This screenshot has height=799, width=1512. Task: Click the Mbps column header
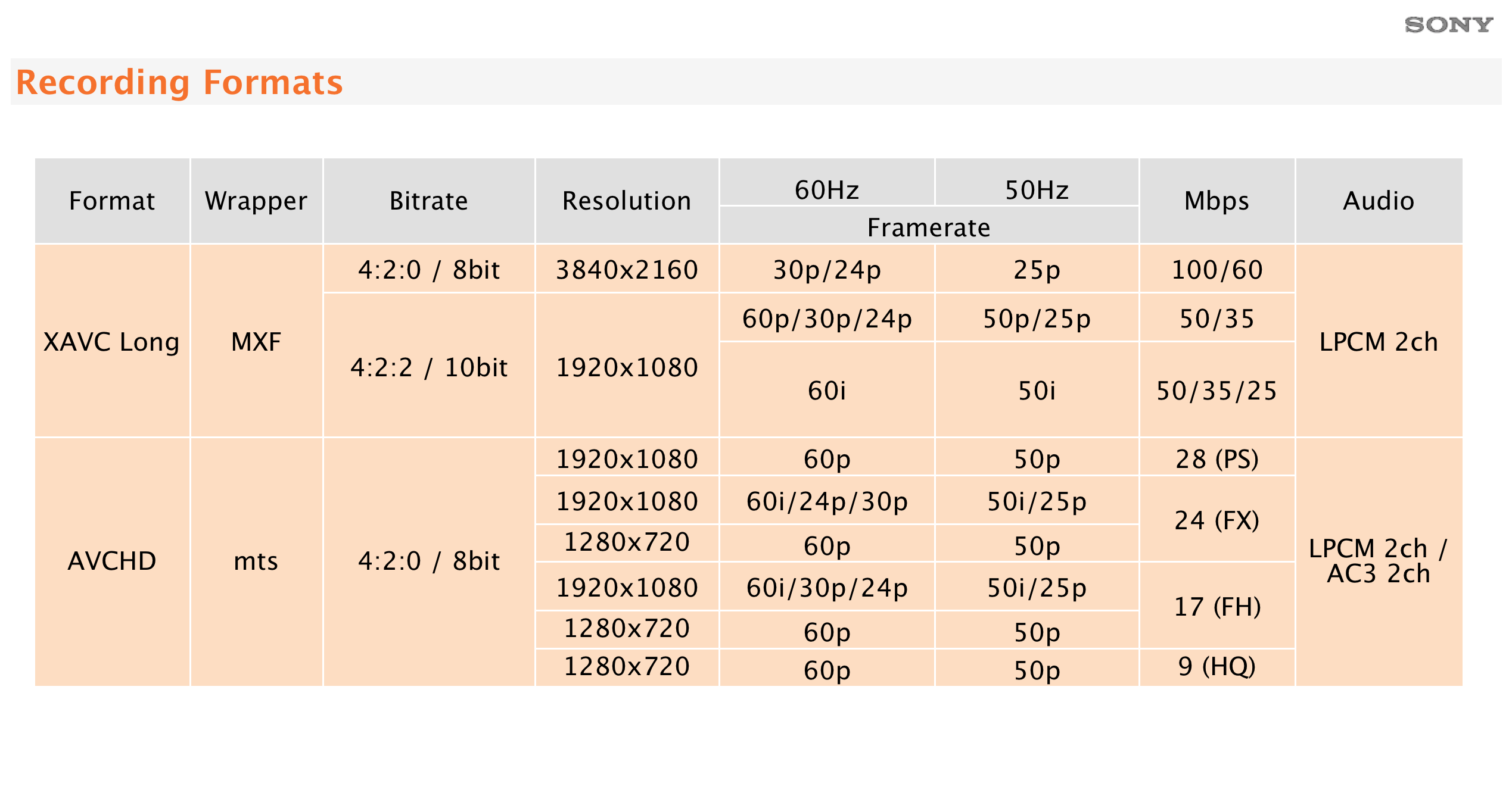click(x=1217, y=201)
